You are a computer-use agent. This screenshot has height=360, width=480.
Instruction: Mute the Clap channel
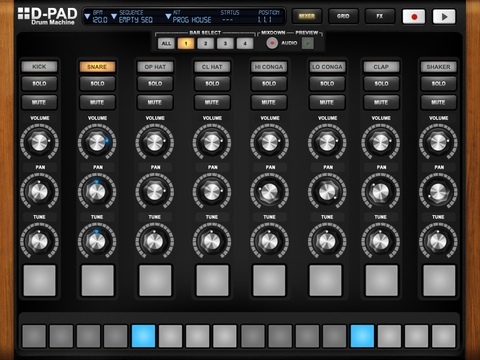pyautogui.click(x=381, y=102)
